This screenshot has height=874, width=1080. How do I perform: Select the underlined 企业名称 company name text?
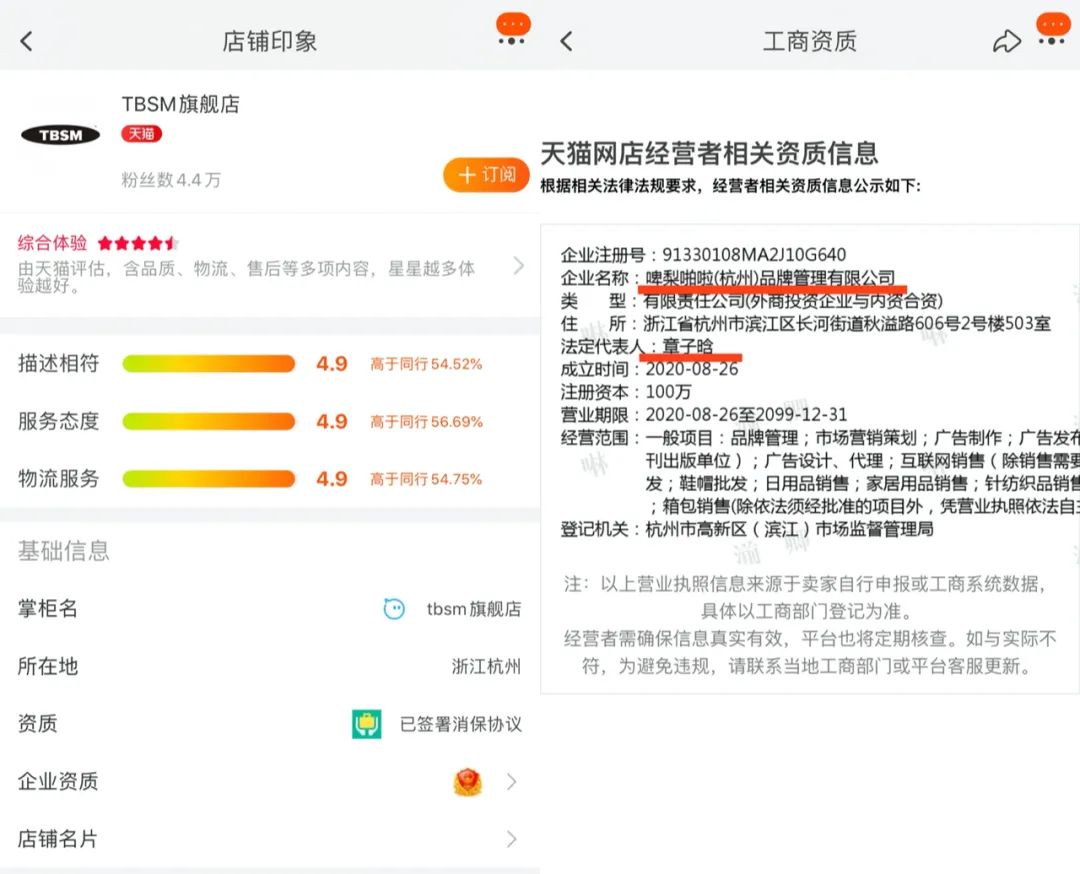tap(769, 277)
